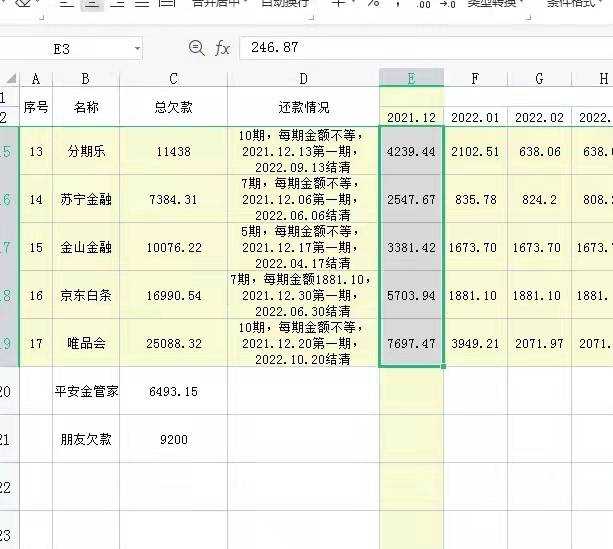613x549 pixels.
Task: Select row 20 header
Action: (x=8, y=391)
